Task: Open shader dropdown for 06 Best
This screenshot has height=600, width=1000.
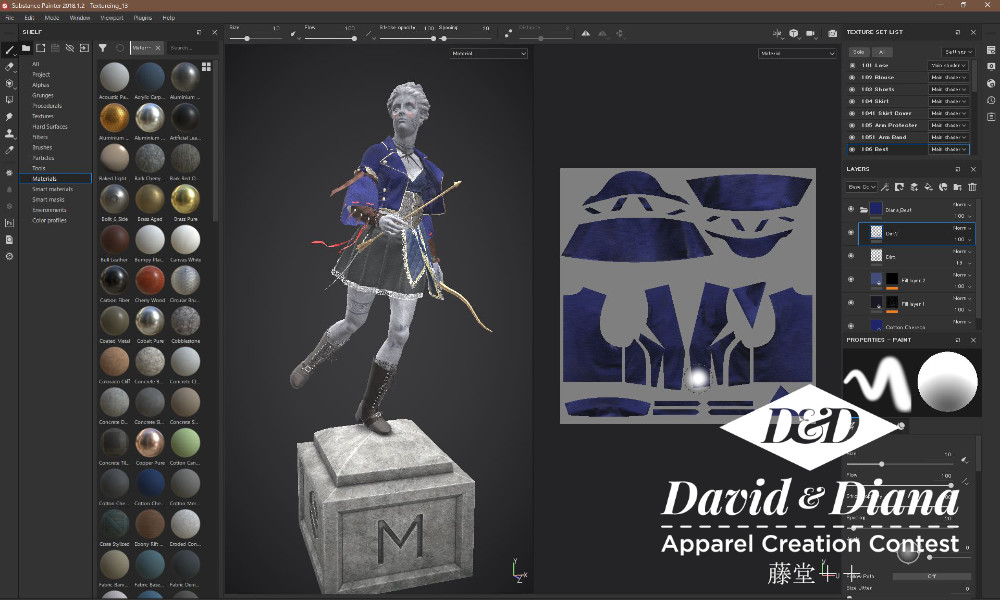Action: (948, 149)
